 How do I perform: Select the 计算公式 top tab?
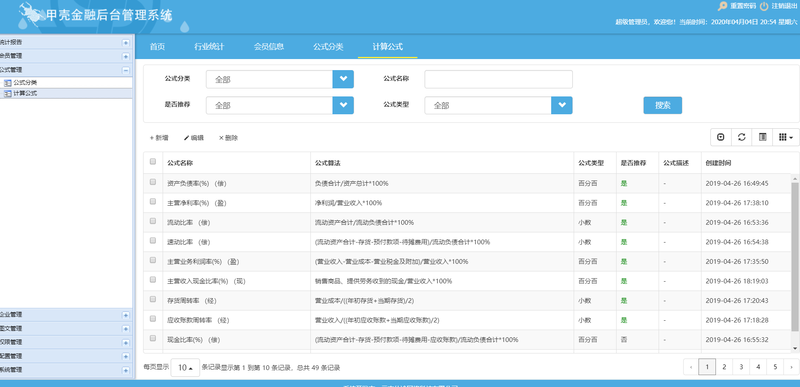click(388, 47)
